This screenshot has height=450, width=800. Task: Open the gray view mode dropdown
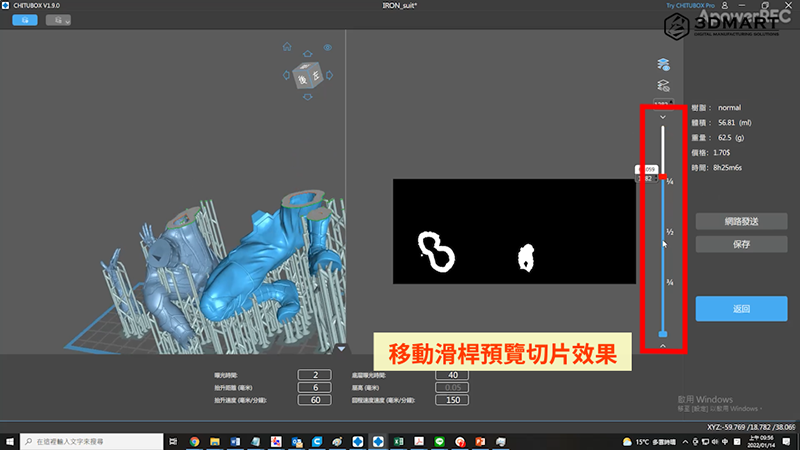[58, 19]
